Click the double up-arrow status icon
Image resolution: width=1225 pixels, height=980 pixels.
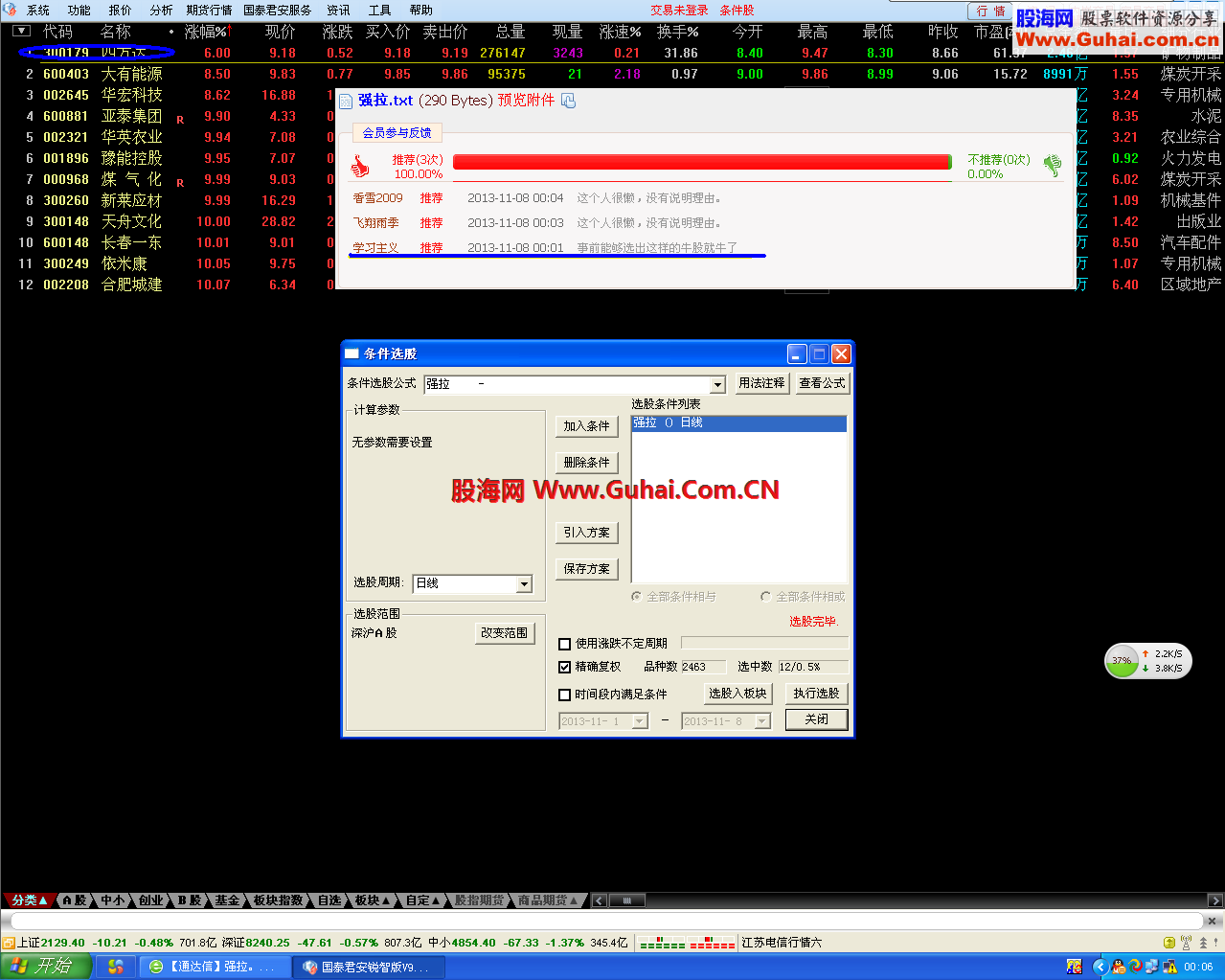coord(1204,943)
